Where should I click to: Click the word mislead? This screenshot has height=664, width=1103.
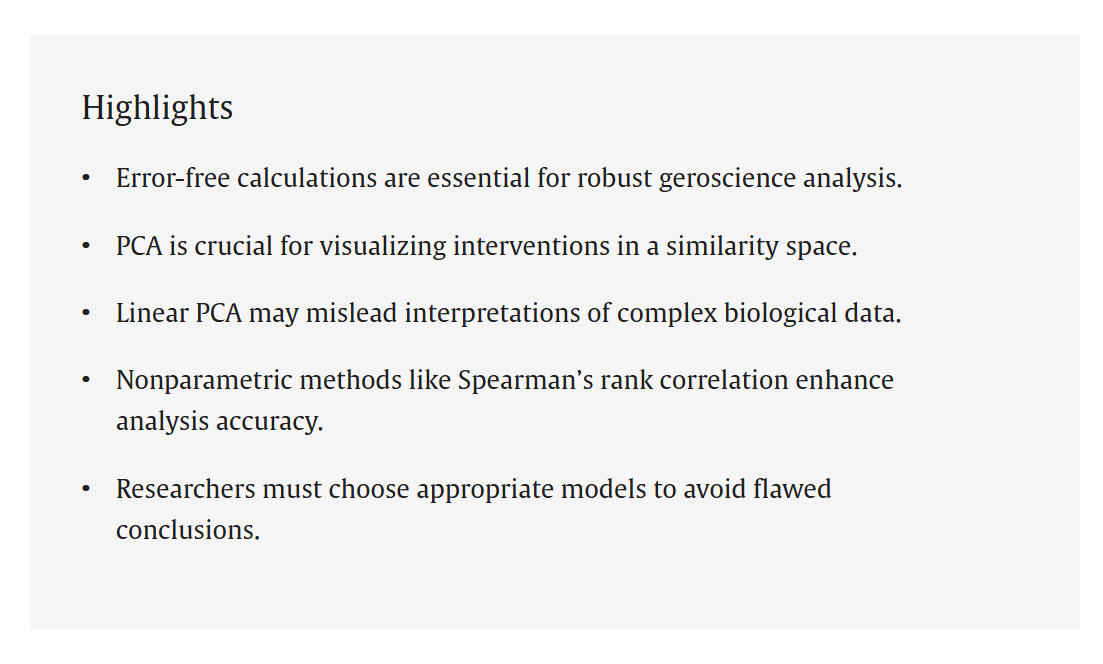coord(351,313)
